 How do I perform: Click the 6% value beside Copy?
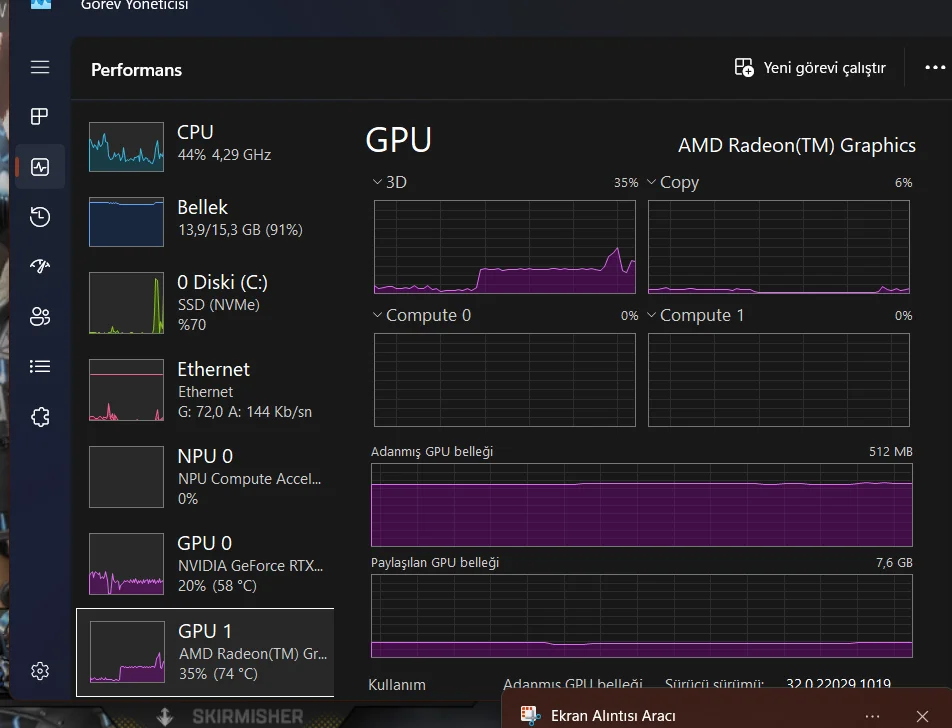[903, 183]
